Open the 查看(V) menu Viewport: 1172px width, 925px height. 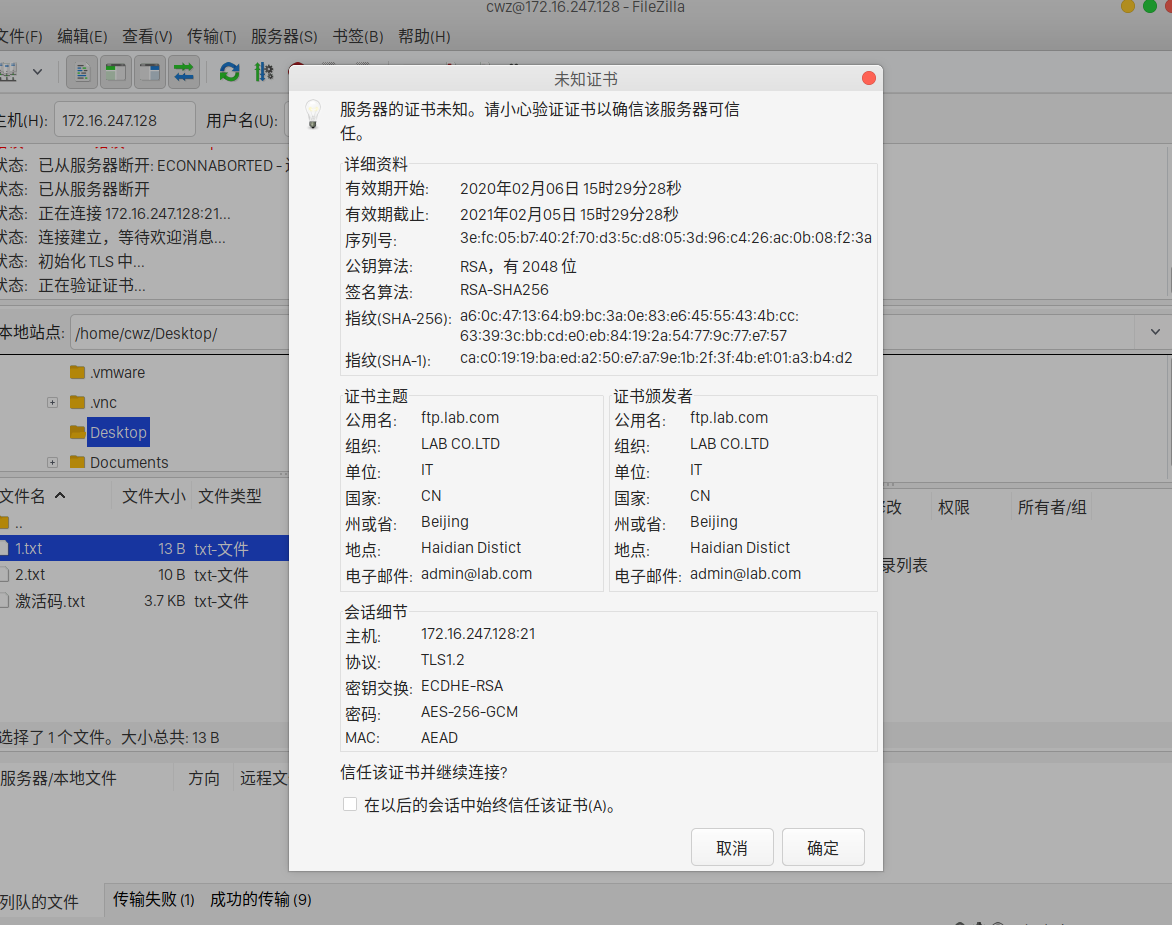point(147,37)
